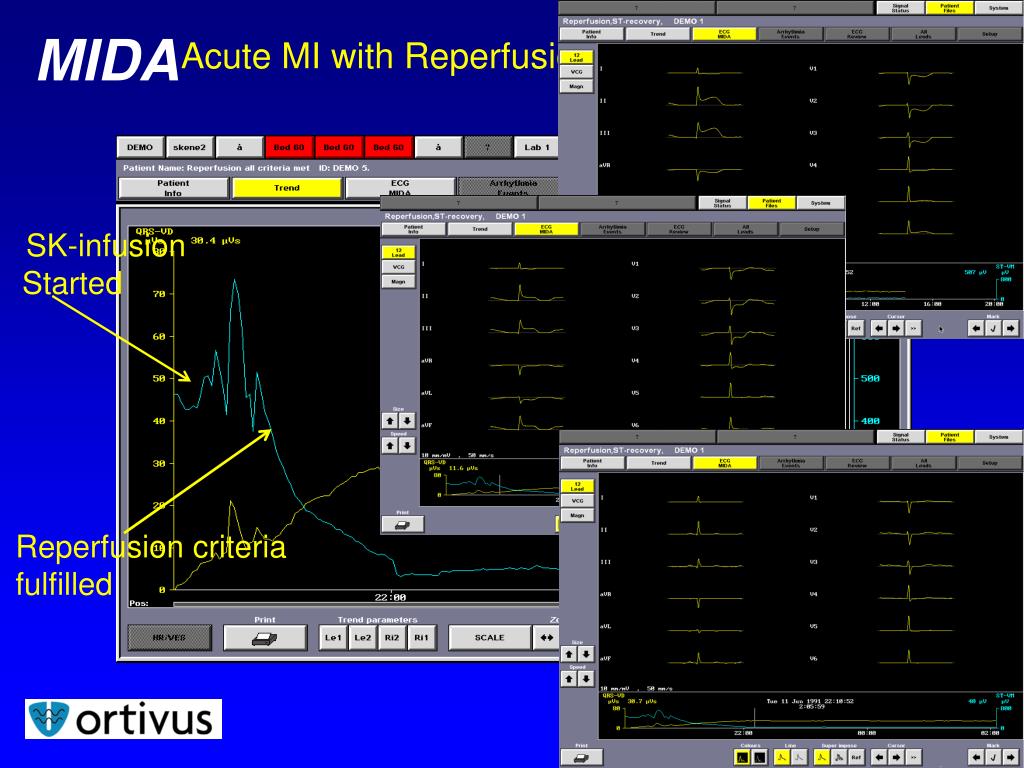Move Cursor right in top-right window

[x=896, y=328]
